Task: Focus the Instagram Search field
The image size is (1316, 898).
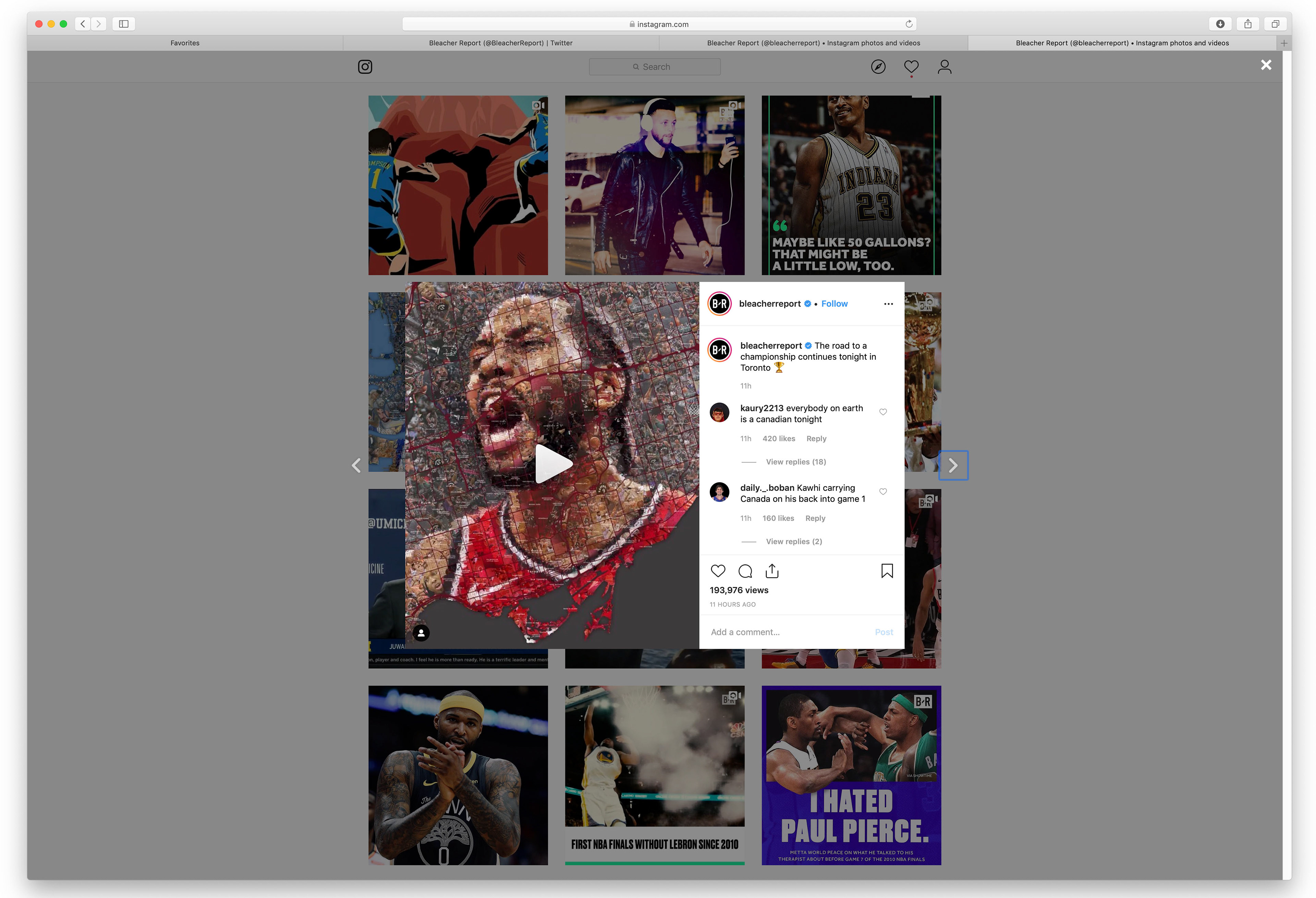Action: (655, 67)
